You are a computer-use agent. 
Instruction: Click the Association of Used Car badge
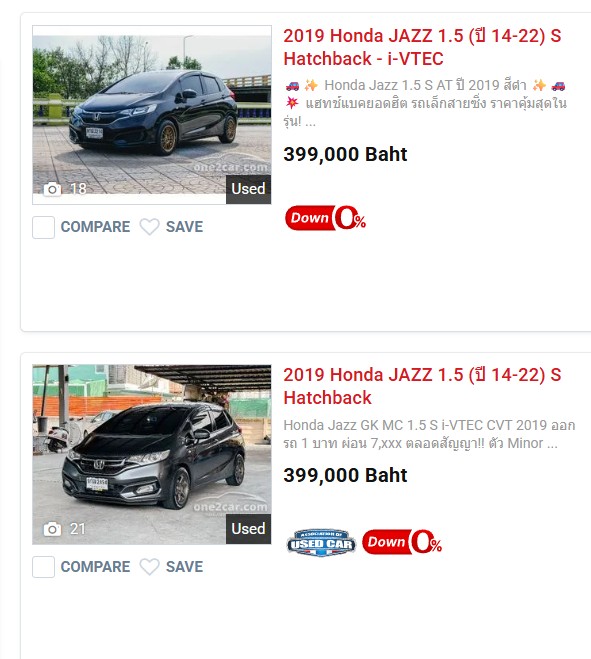click(x=321, y=543)
